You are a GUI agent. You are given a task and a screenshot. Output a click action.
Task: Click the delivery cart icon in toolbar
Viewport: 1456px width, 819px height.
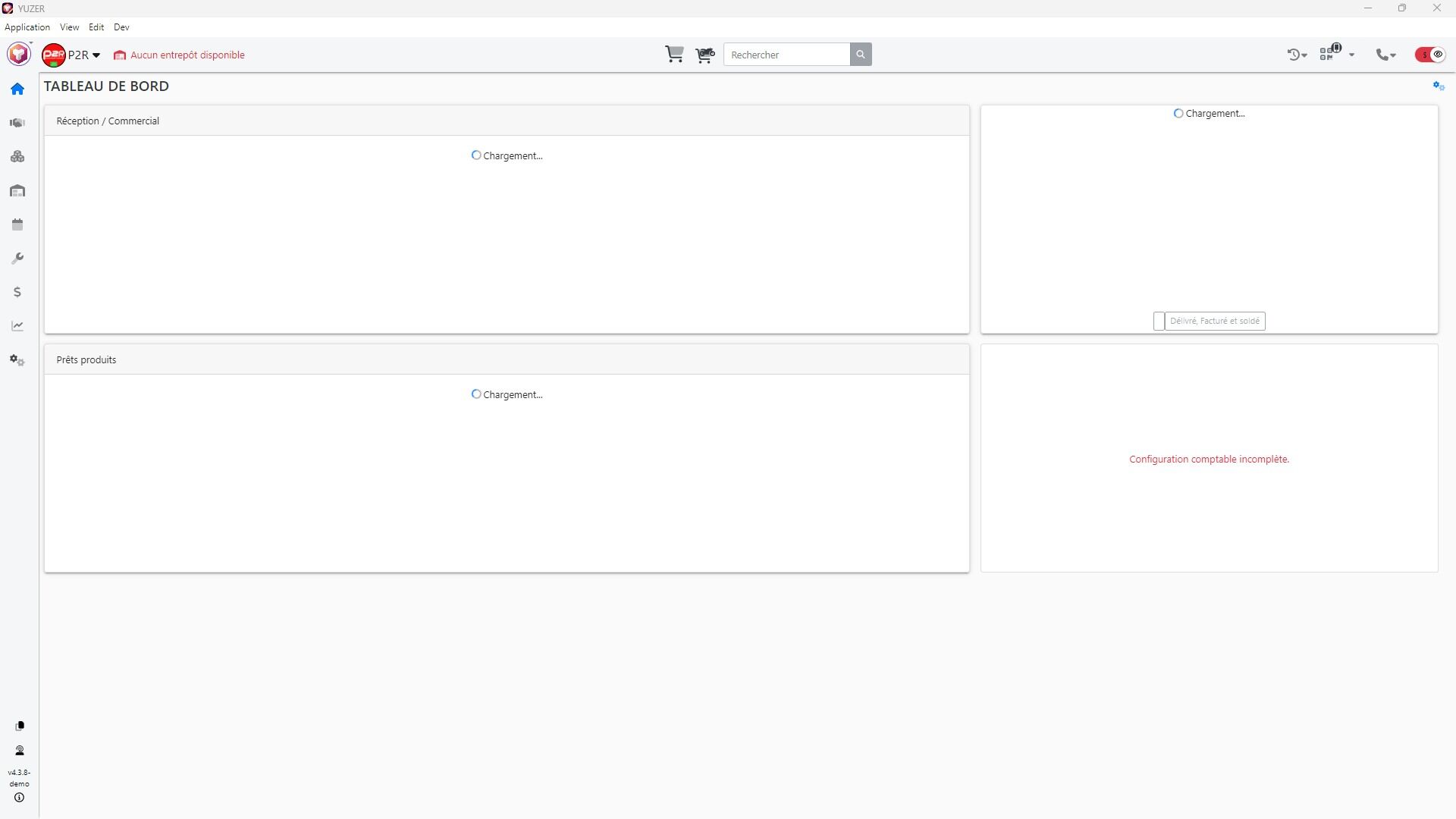(704, 55)
